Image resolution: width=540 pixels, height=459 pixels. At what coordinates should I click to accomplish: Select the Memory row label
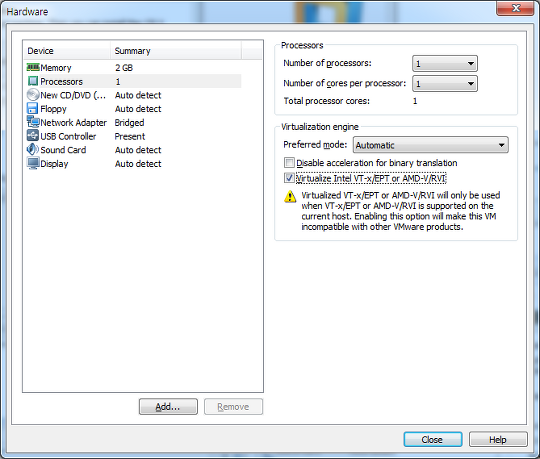tap(56, 68)
